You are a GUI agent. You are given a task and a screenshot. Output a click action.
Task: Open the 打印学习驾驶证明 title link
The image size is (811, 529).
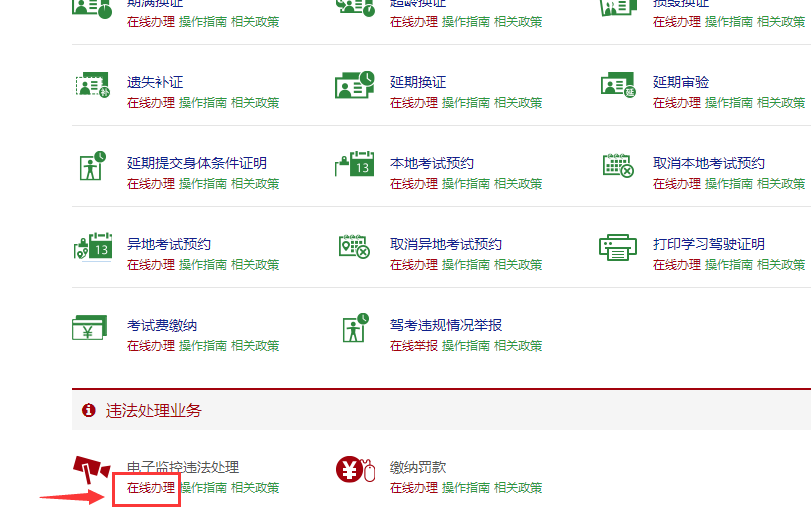point(709,244)
